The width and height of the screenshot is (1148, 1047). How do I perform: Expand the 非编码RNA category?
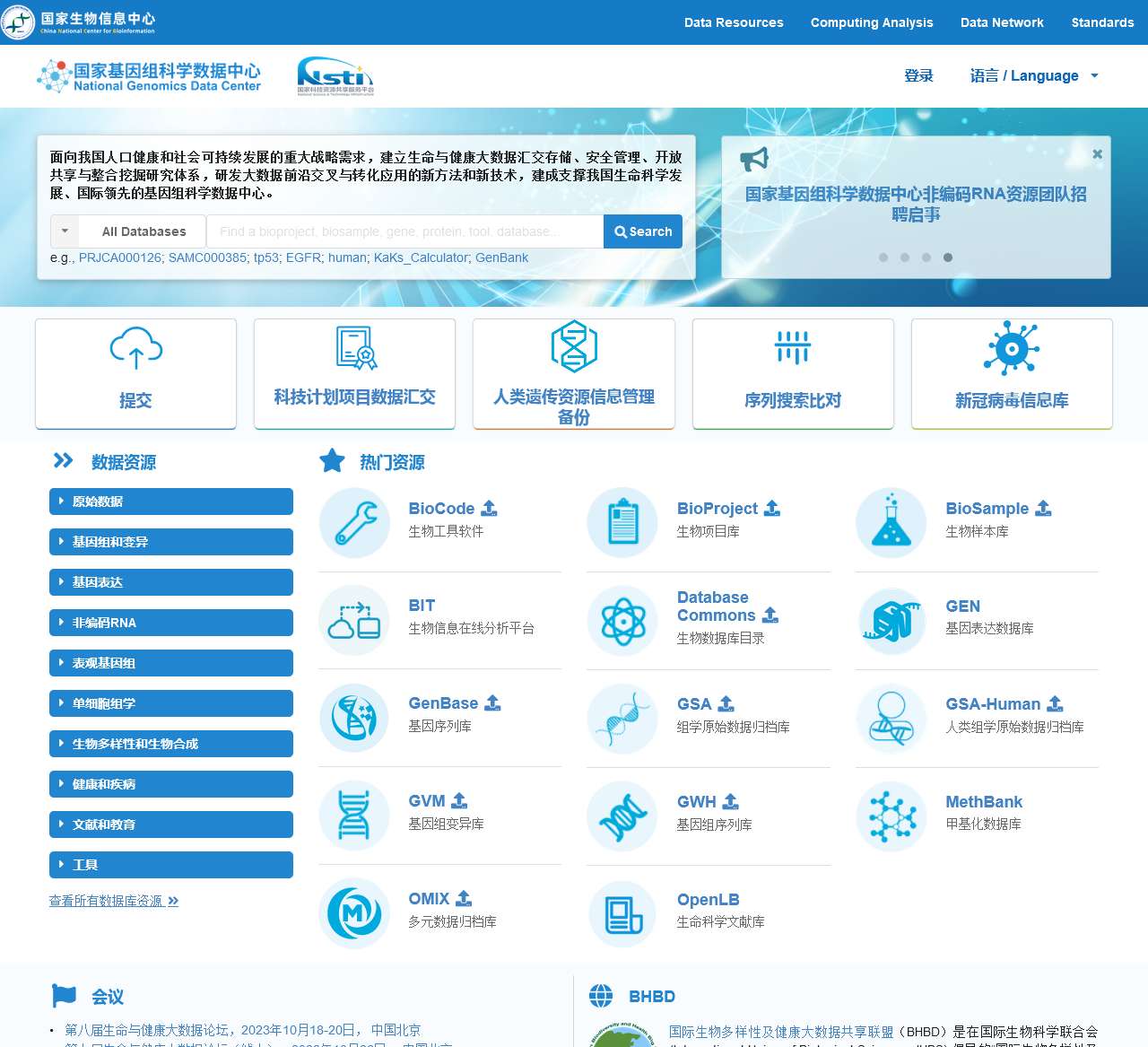click(170, 623)
